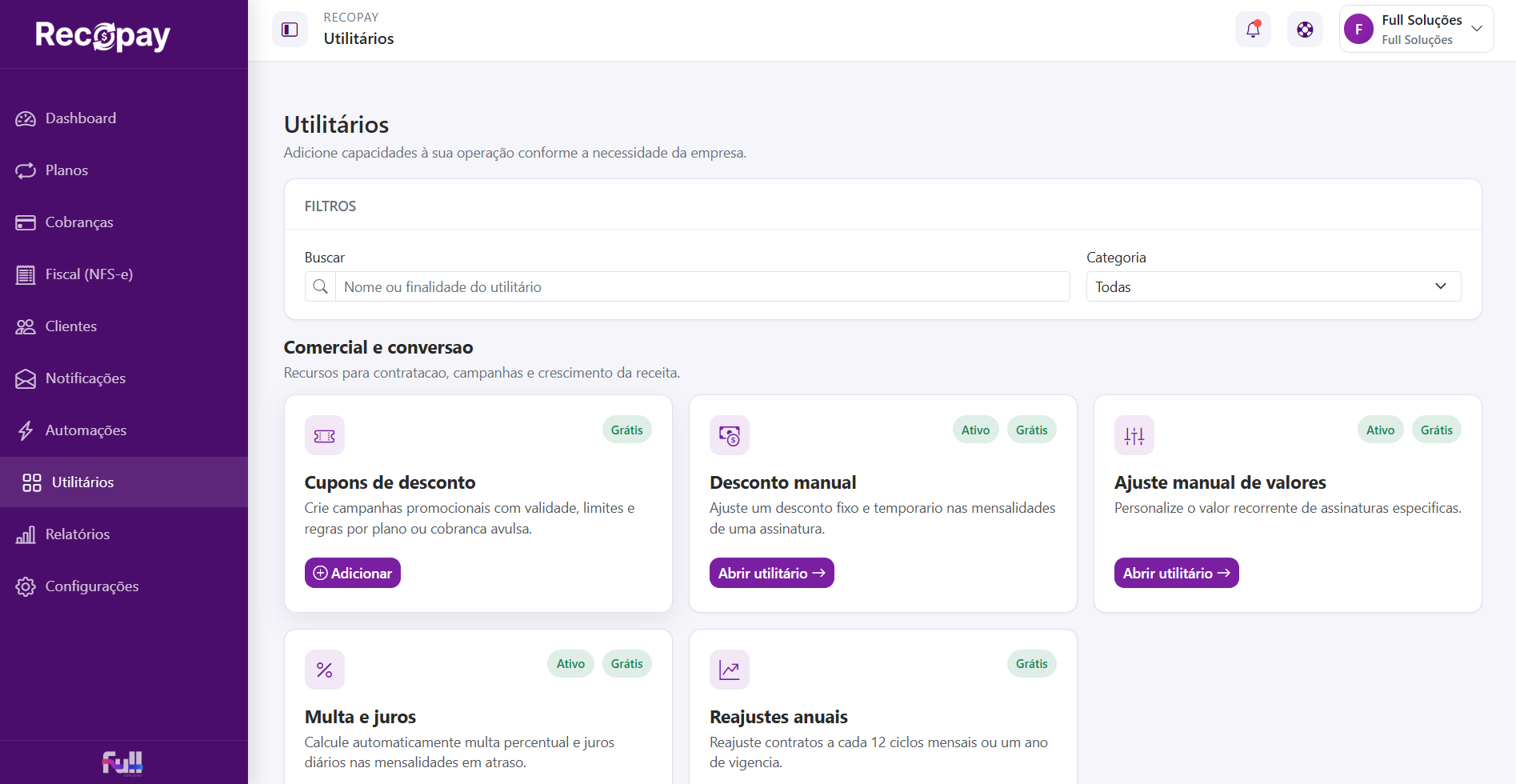The height and width of the screenshot is (784, 1516).
Task: Click the Utilitários grid icon
Action: coord(32,482)
